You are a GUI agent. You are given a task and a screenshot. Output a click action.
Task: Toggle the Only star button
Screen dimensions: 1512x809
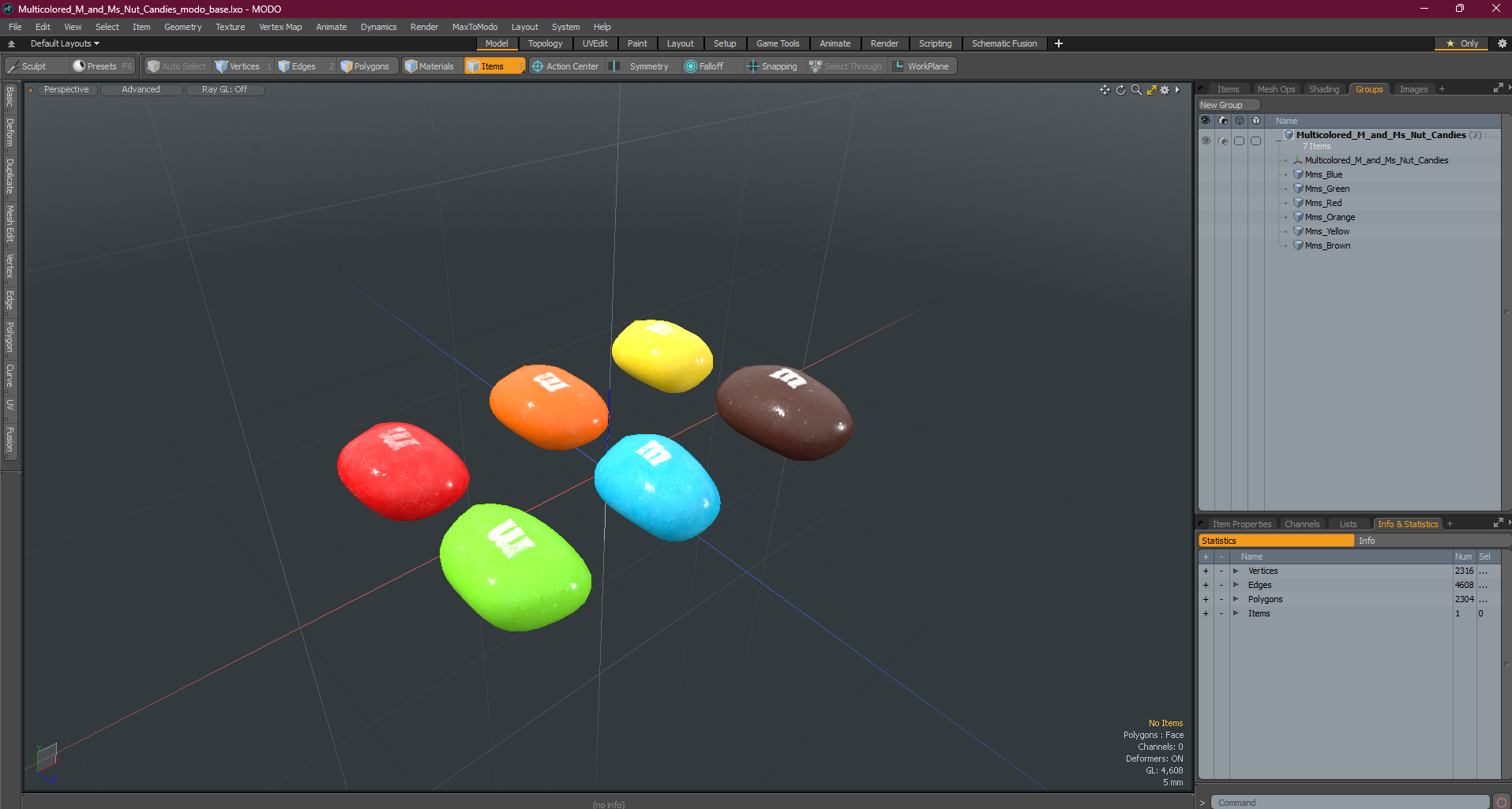coord(1461,43)
